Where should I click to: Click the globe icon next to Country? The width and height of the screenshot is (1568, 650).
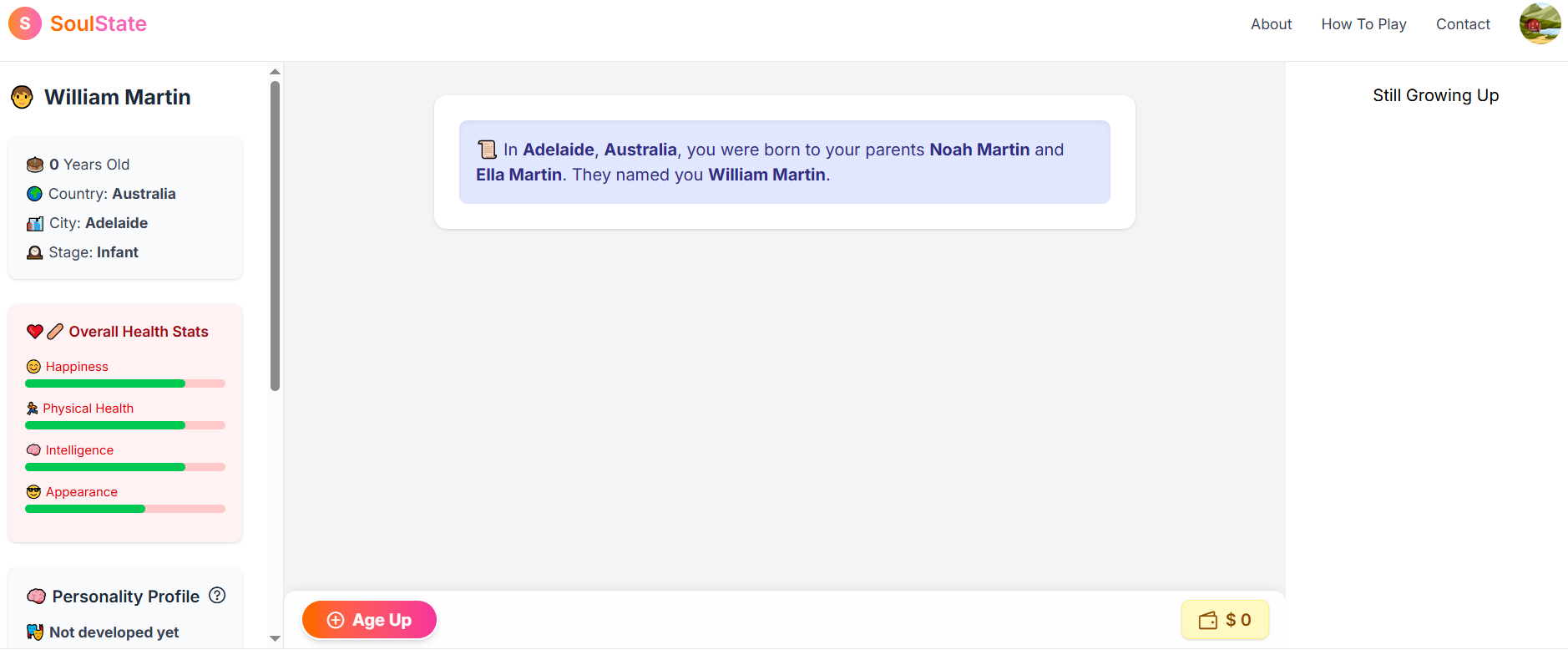[x=34, y=194]
